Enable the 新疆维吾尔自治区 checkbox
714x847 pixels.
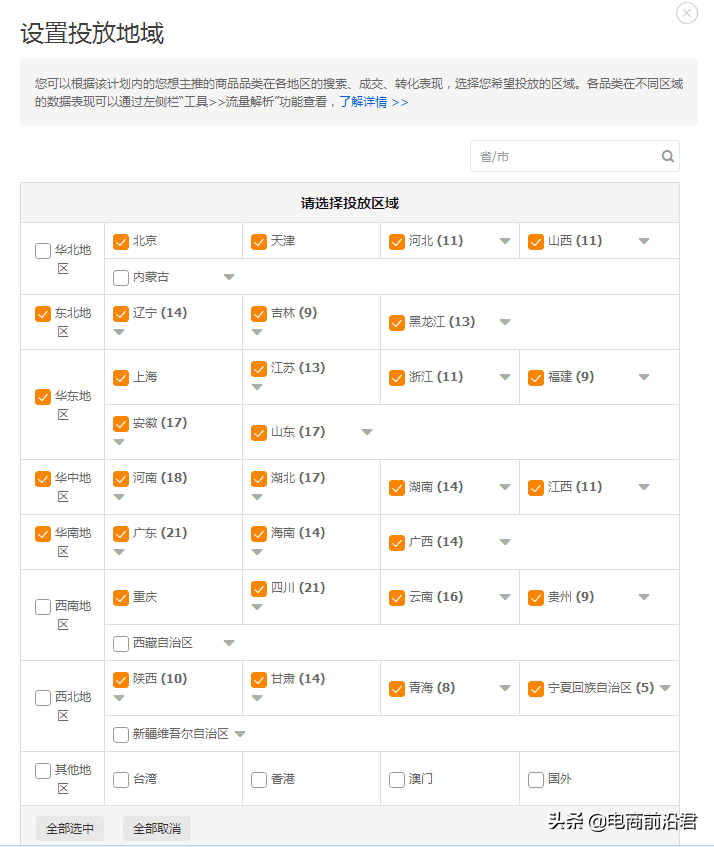(121, 735)
